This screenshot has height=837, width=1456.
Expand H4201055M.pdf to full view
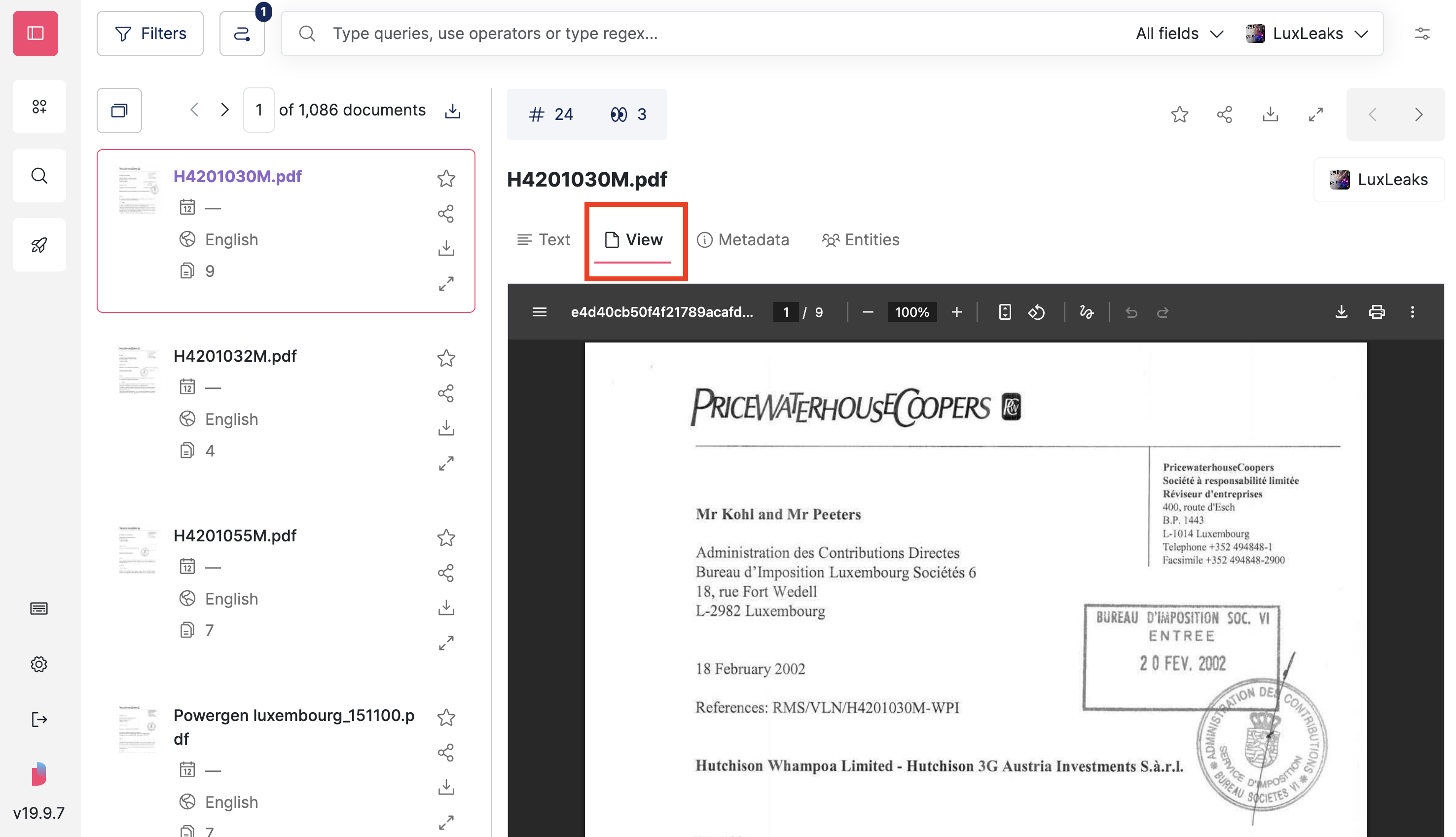coord(446,643)
